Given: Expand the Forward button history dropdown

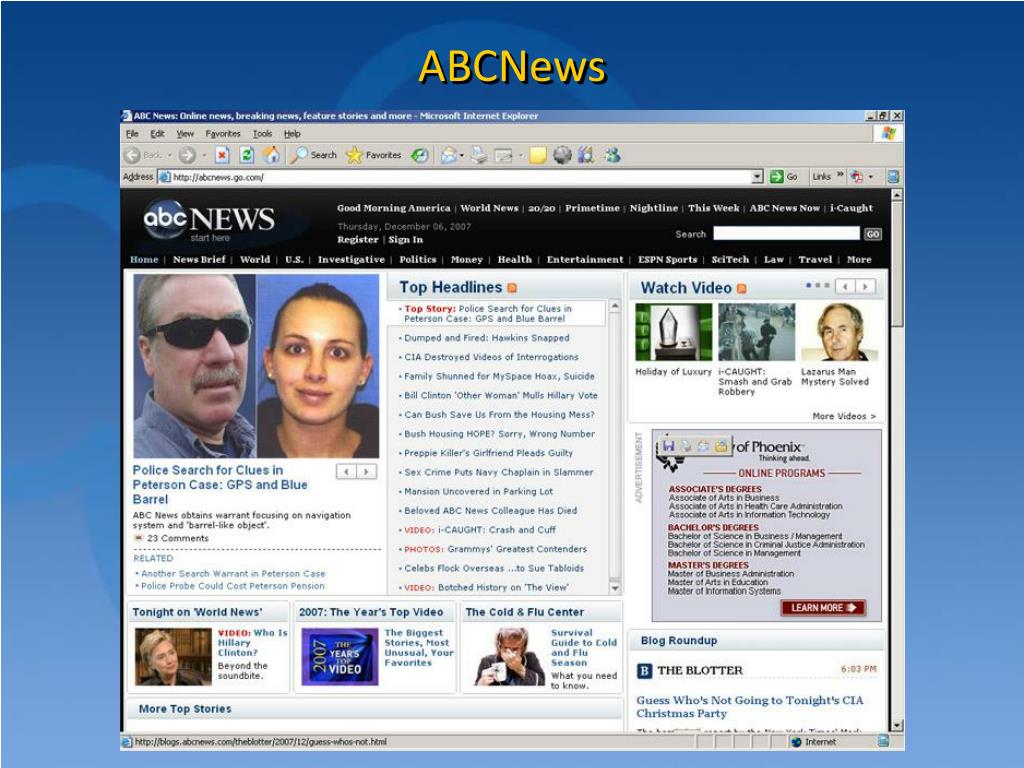Looking at the screenshot, I should point(204,155).
